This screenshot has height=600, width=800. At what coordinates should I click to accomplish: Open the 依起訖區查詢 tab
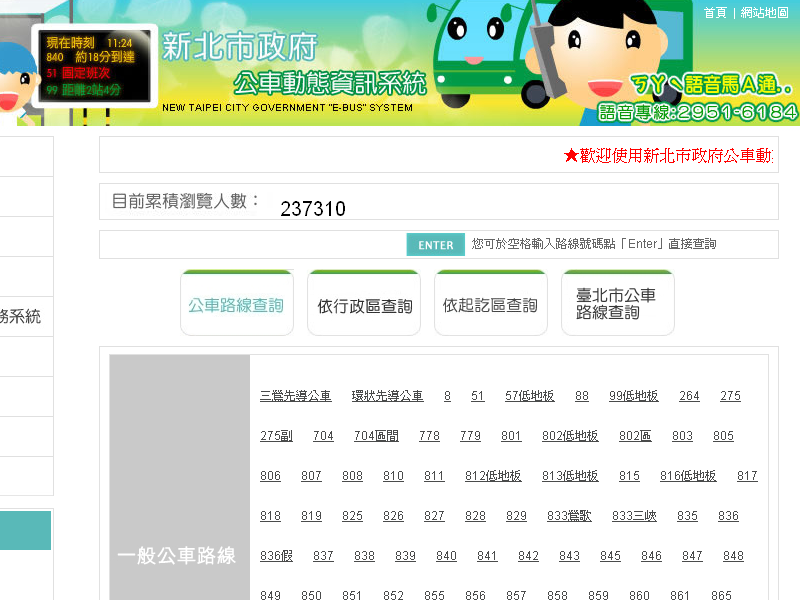[x=491, y=303]
